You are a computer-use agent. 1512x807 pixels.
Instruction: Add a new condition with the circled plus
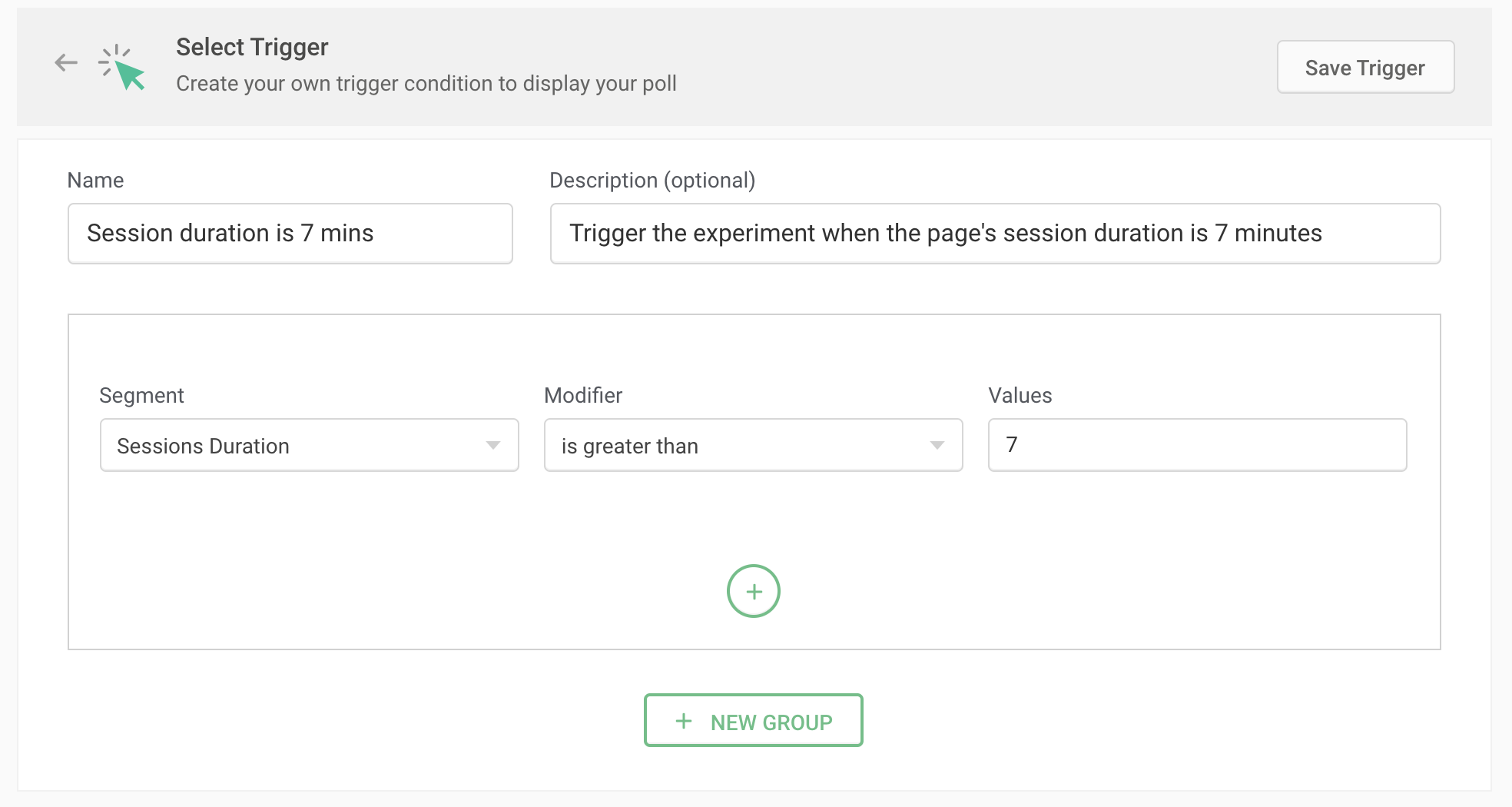click(x=753, y=591)
